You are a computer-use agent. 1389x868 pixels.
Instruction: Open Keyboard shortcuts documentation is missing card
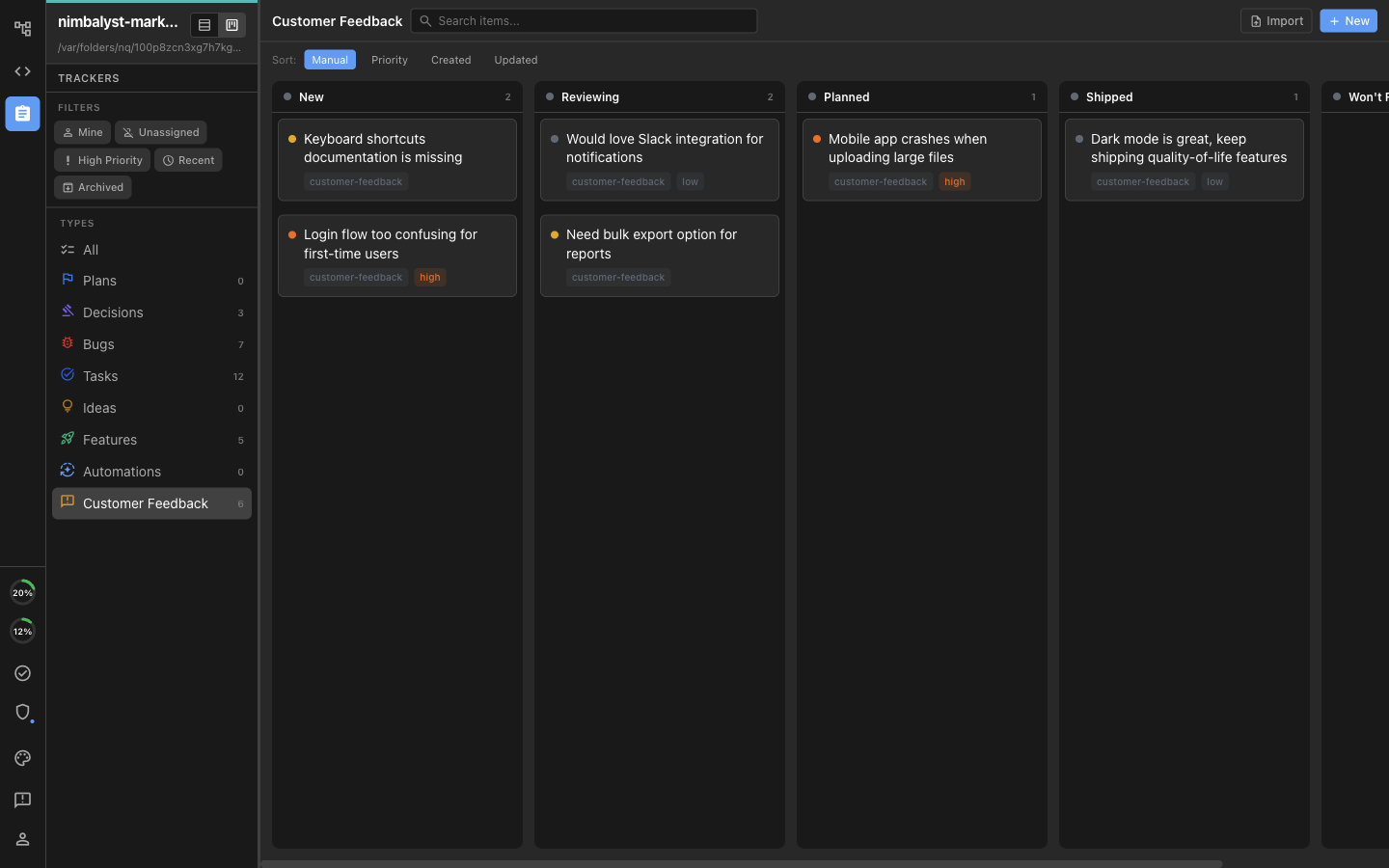(x=397, y=160)
